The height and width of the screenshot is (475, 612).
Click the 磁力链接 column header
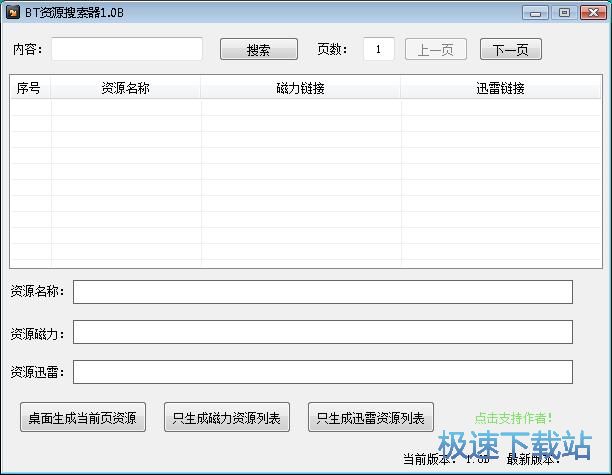[301, 88]
